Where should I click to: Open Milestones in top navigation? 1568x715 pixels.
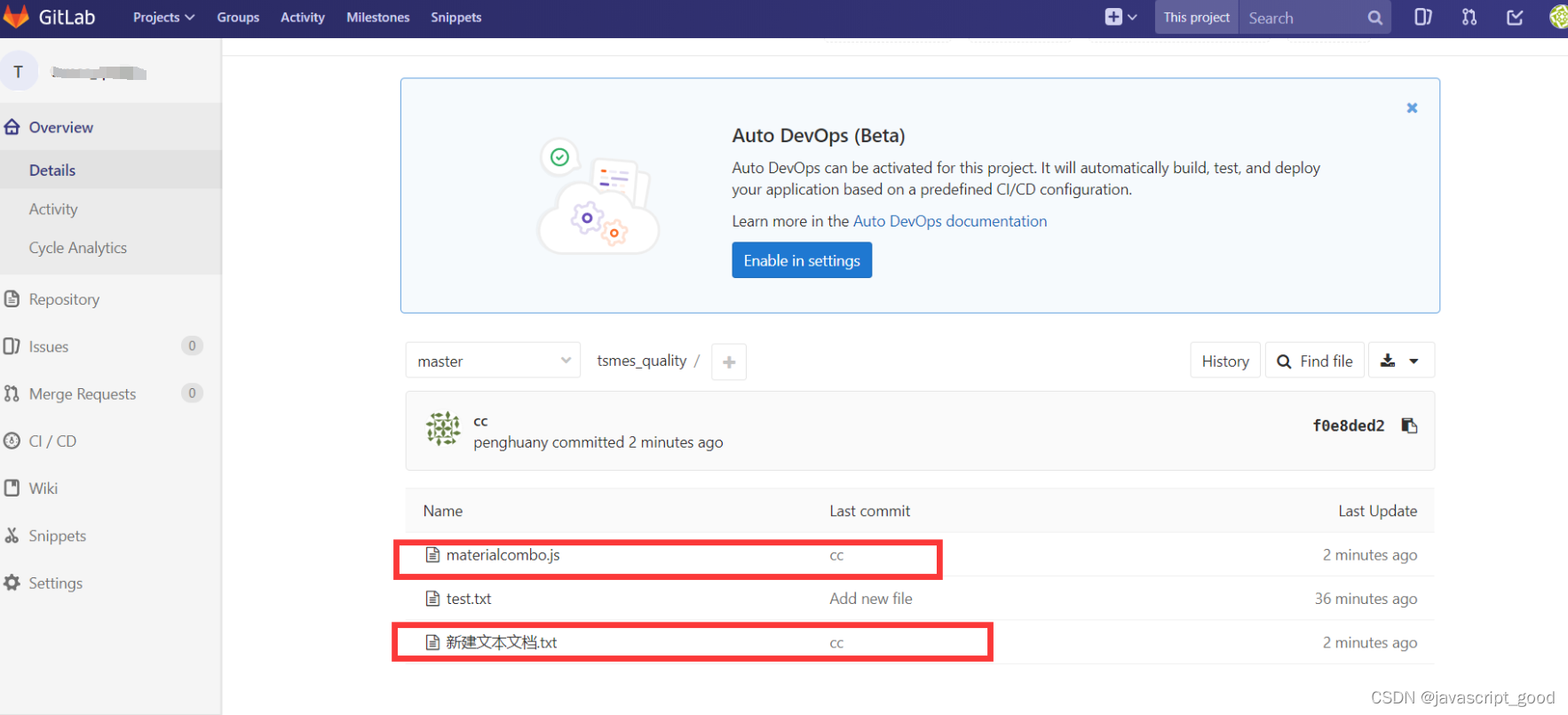point(378,17)
